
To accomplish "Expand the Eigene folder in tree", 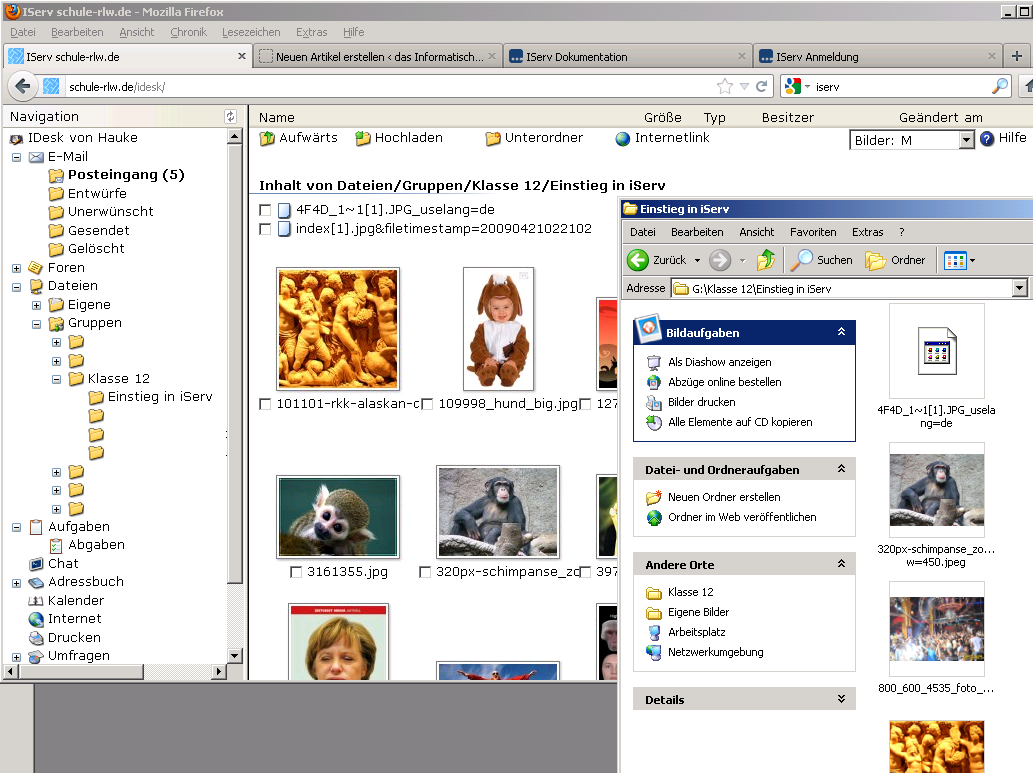I will pyautogui.click(x=37, y=305).
